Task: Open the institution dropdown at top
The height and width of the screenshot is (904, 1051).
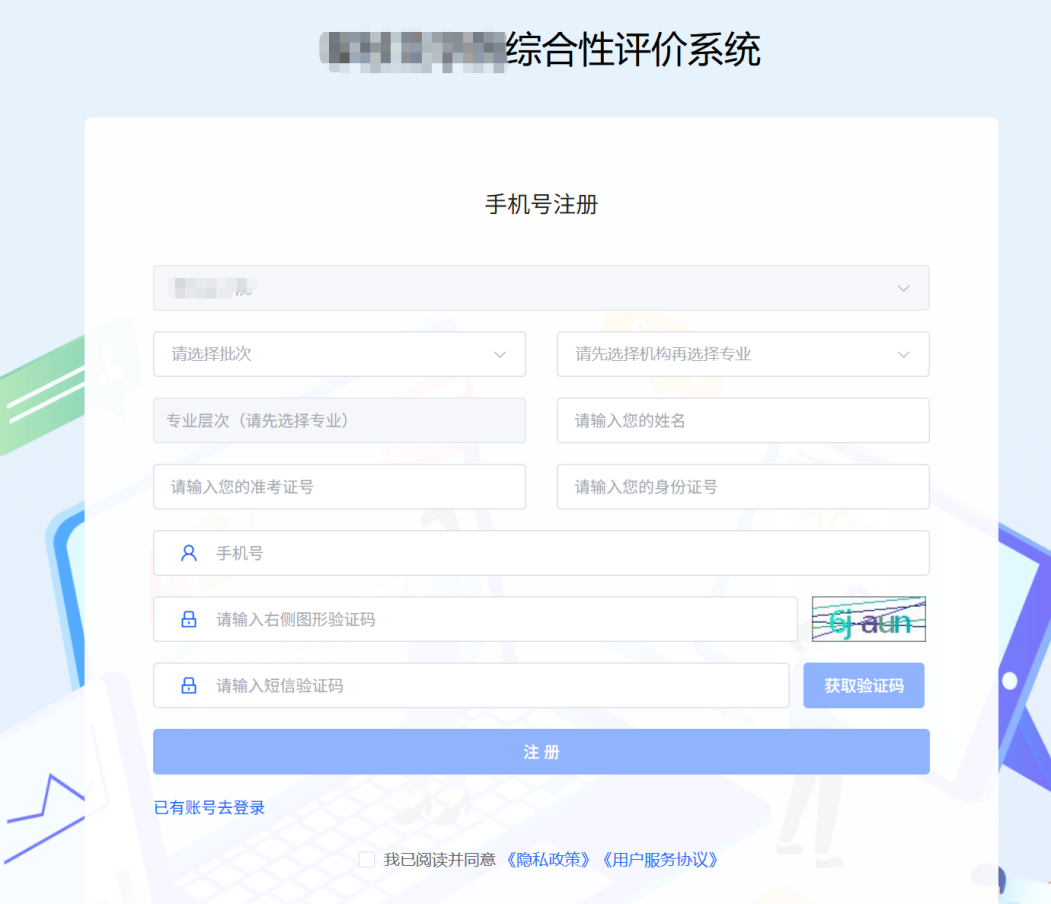Action: coord(540,288)
